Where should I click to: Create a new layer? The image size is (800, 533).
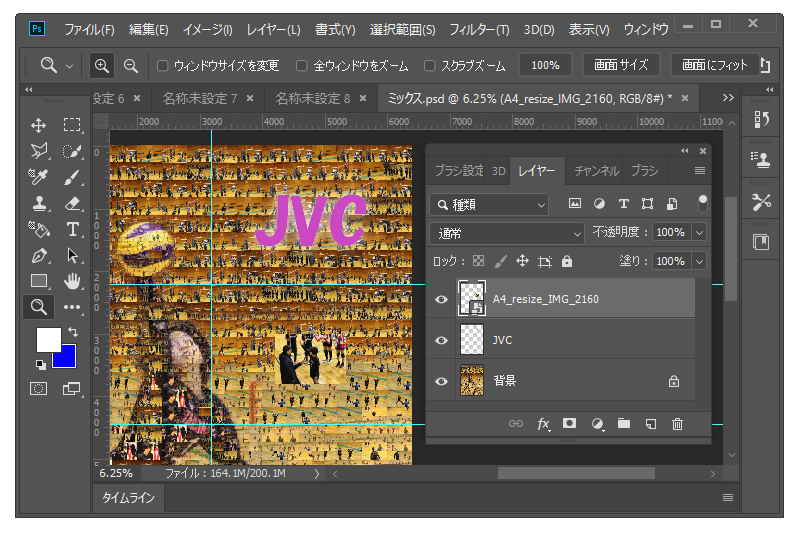(x=651, y=424)
